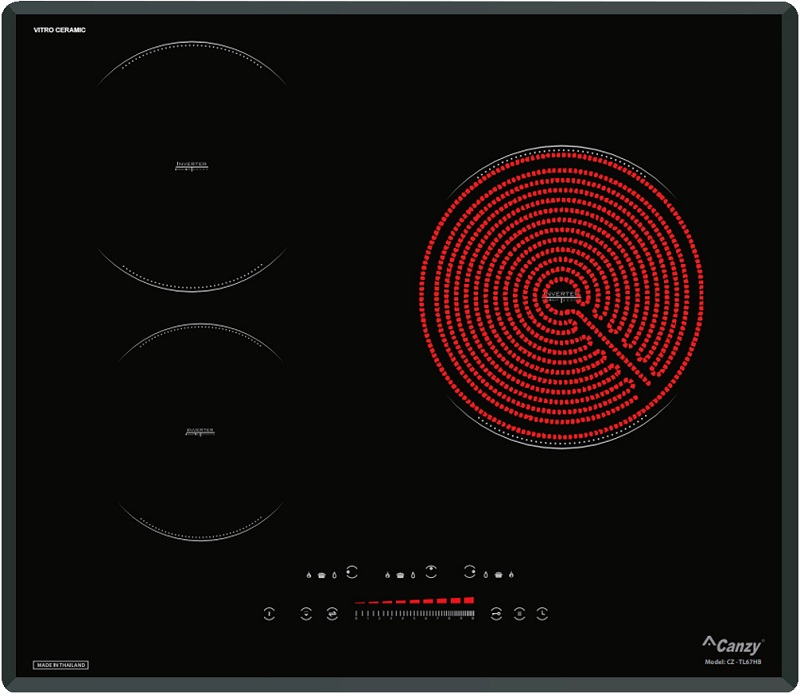Tap the red power level indicator bars

(x=415, y=601)
